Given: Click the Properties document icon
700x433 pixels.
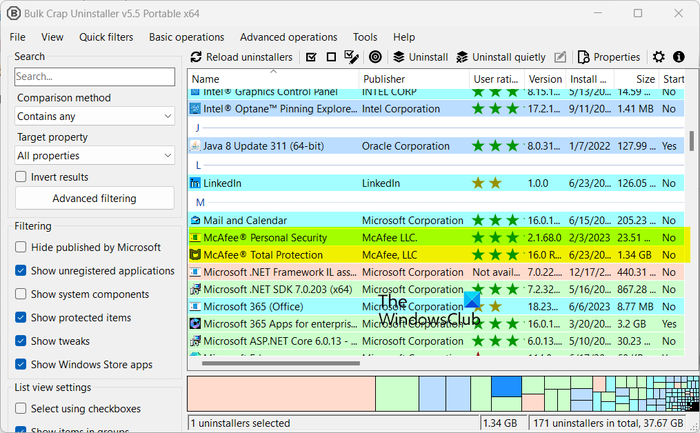Looking at the screenshot, I should [583, 57].
